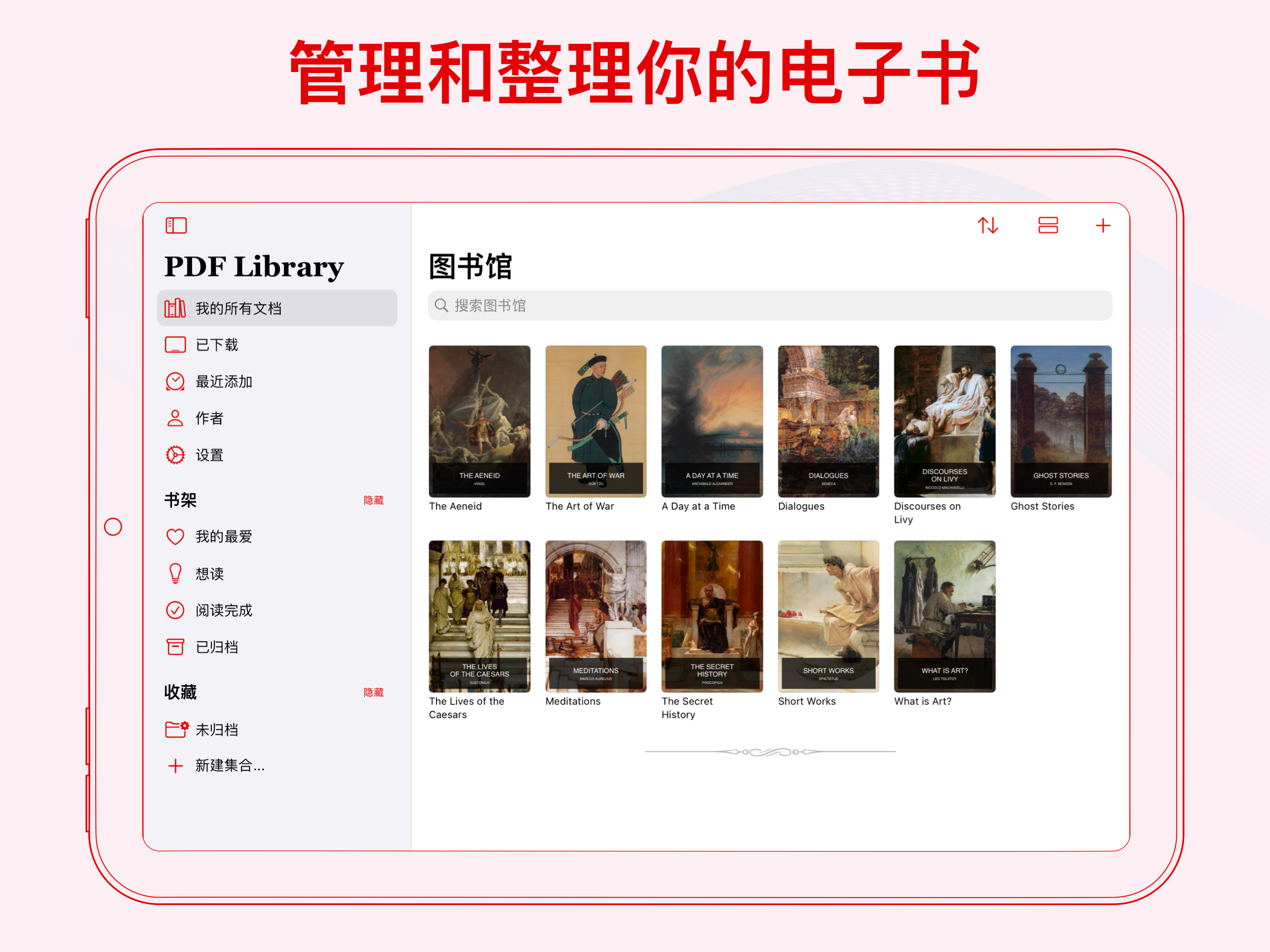Click the person icon beside 作者

pos(175,418)
